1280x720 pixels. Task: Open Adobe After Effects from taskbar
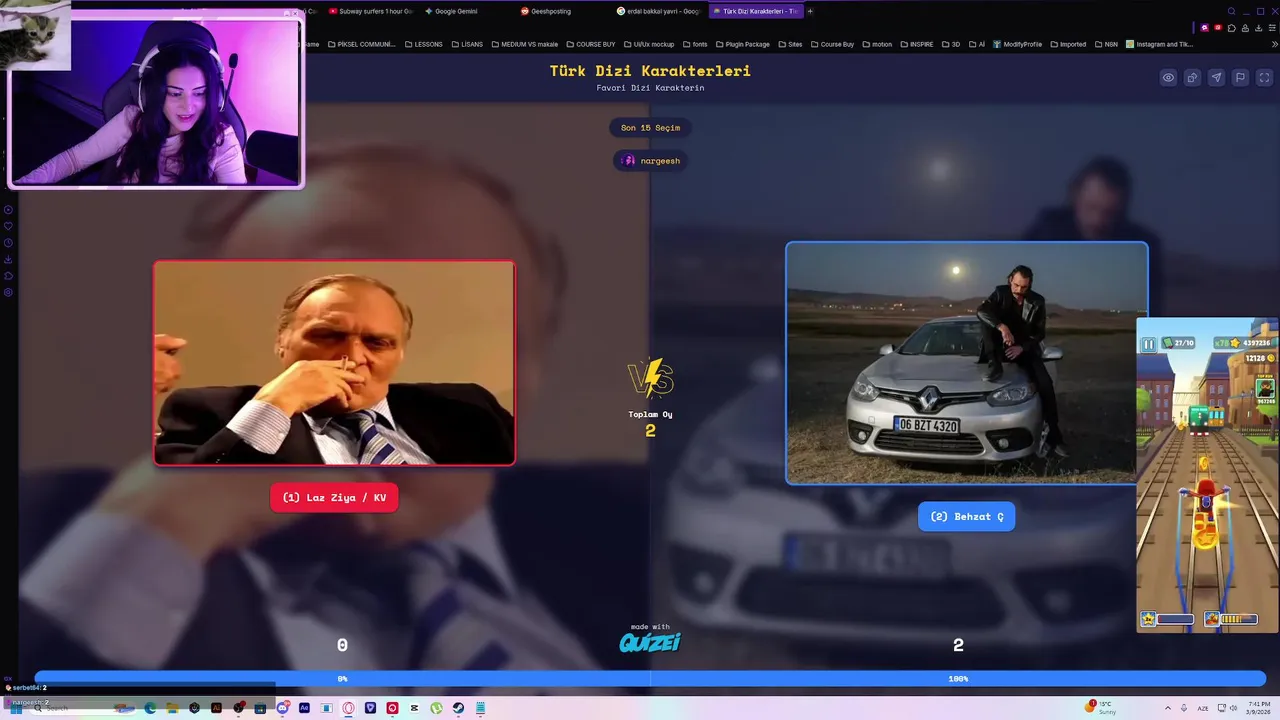(x=304, y=708)
